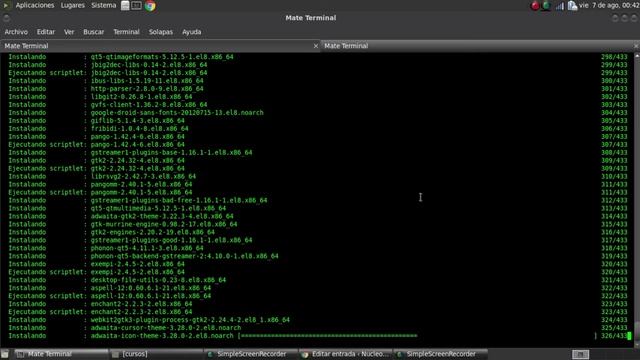Open the Ayuda menu

pos(191,32)
